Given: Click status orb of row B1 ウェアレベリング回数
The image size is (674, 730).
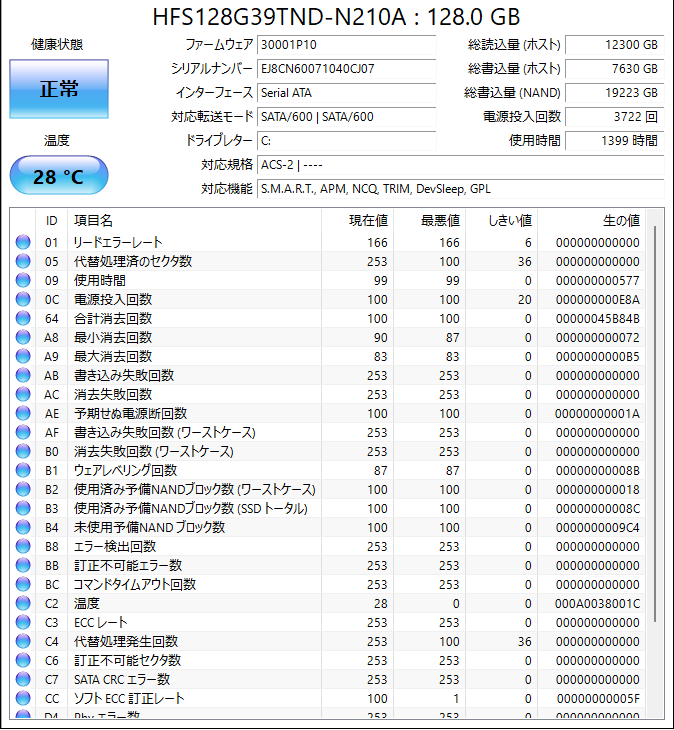Looking at the screenshot, I should click(23, 470).
